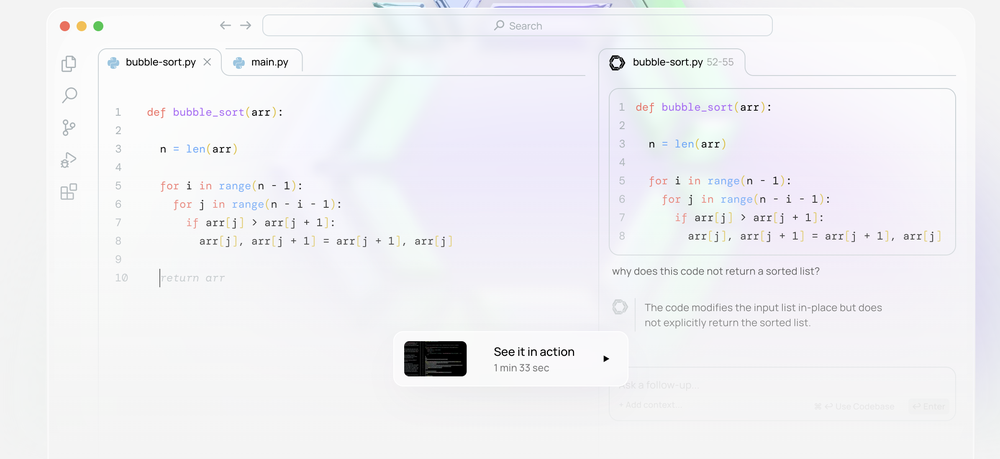
Task: Click 'def bubble_sort(arr):' in left editor
Action: (215, 112)
